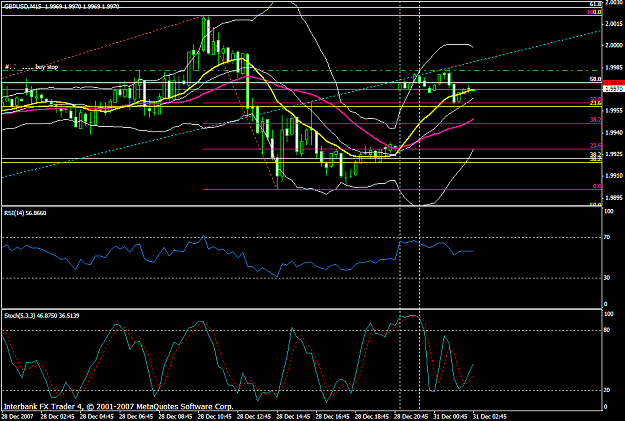Click the 1.9955 price axis label
The height and width of the screenshot is (421, 625).
614,111
